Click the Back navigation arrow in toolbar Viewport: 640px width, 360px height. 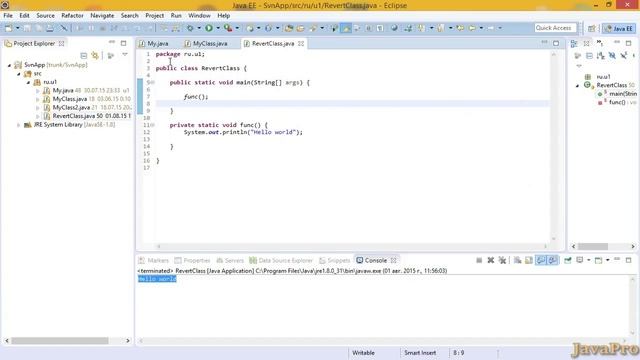(x=472, y=28)
